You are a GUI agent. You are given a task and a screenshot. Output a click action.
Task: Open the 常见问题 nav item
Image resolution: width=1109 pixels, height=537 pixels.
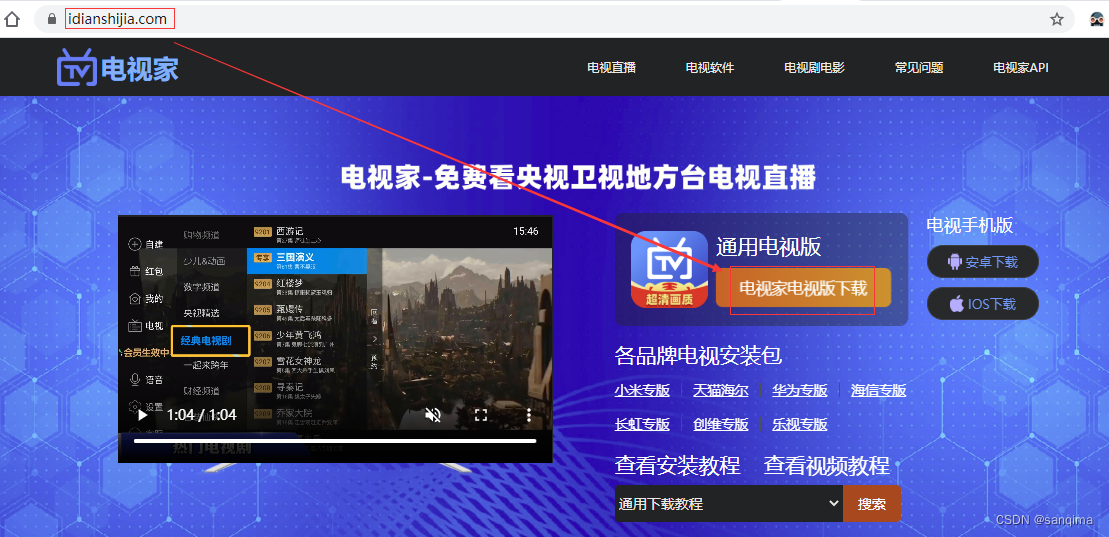[919, 68]
